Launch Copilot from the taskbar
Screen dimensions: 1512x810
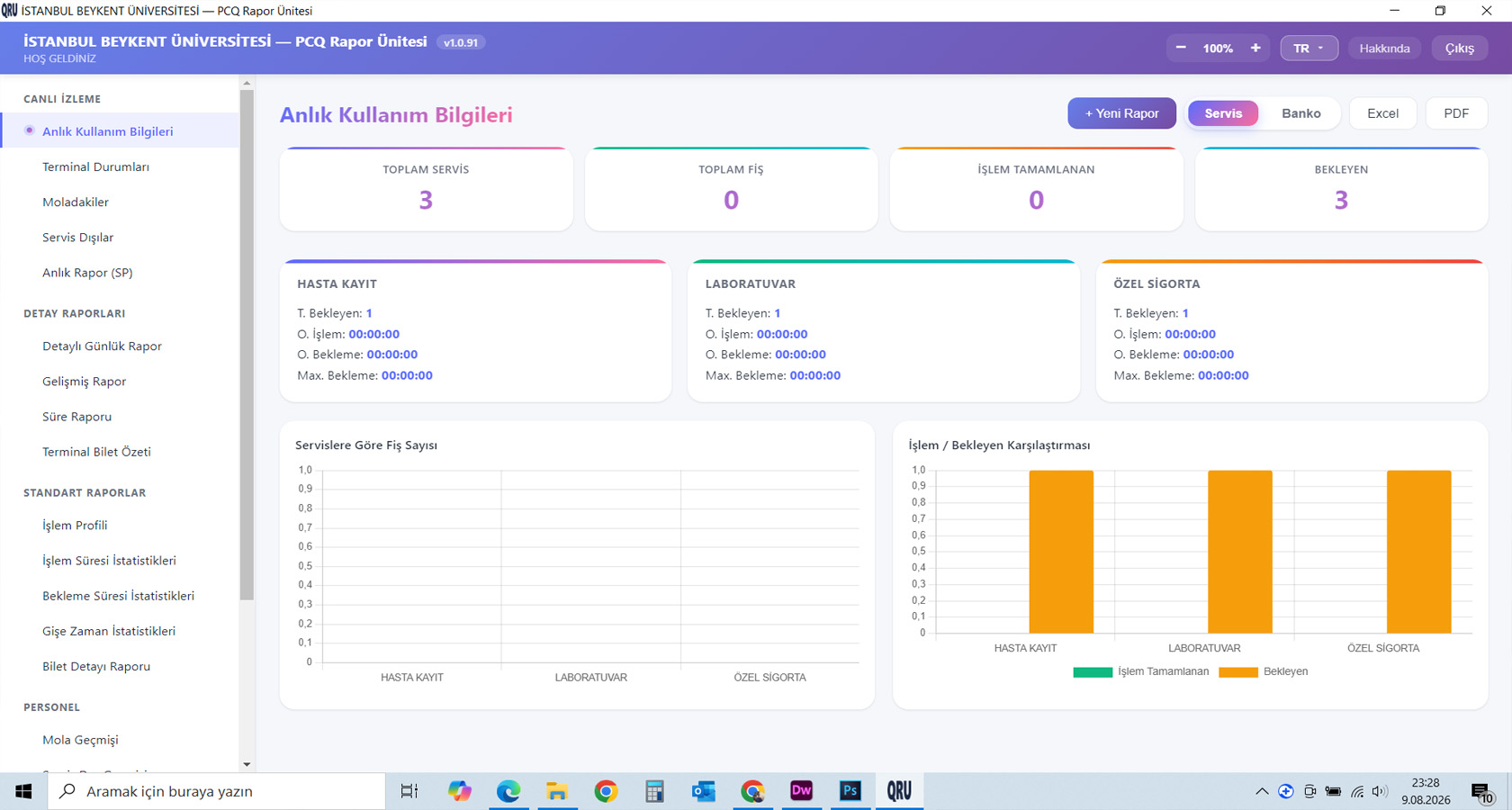[x=460, y=791]
